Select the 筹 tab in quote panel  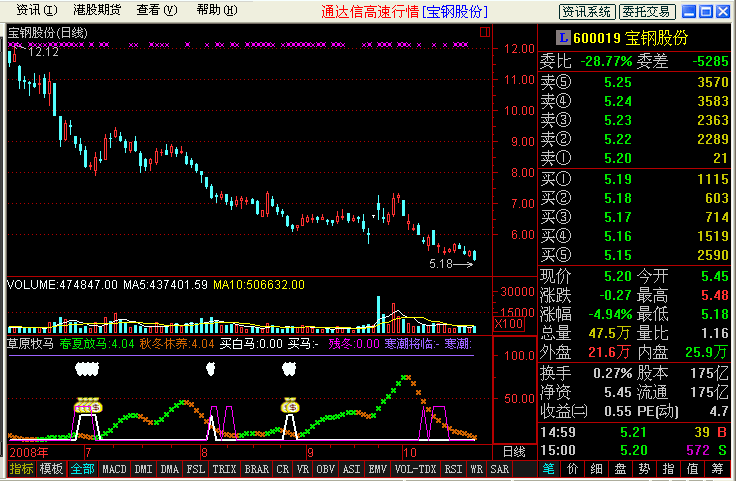717,469
